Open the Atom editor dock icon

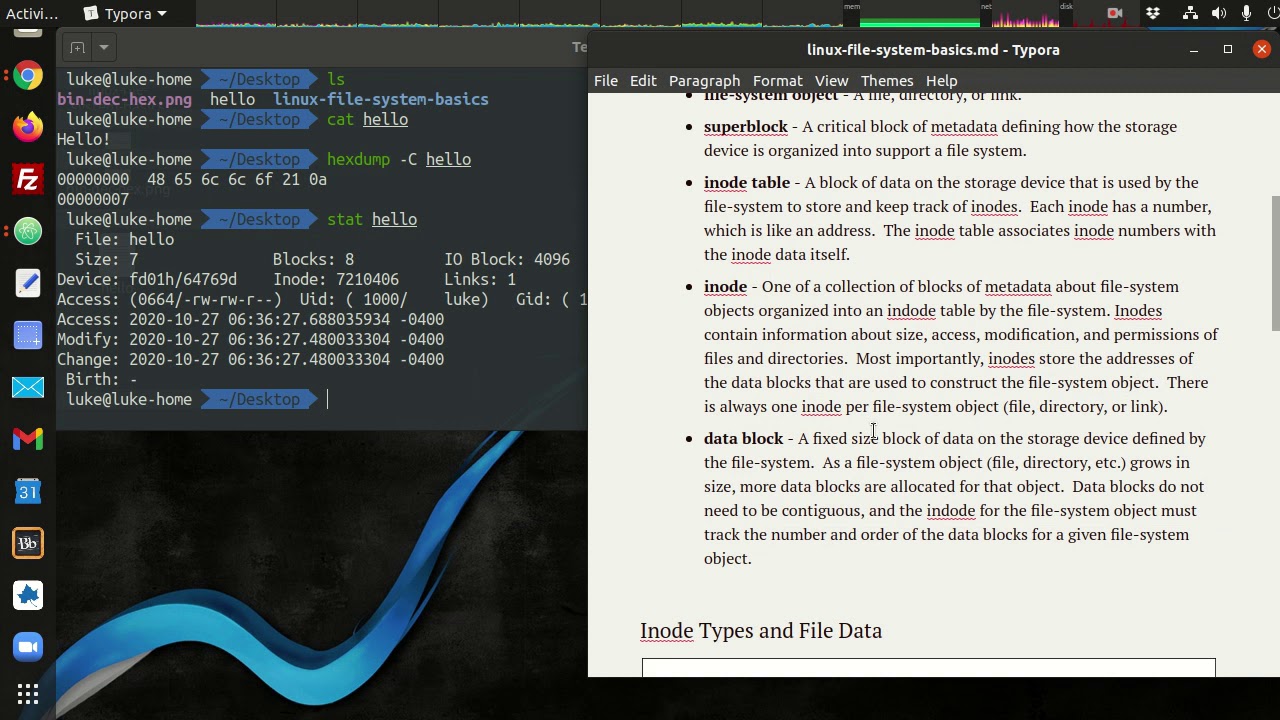pos(28,231)
